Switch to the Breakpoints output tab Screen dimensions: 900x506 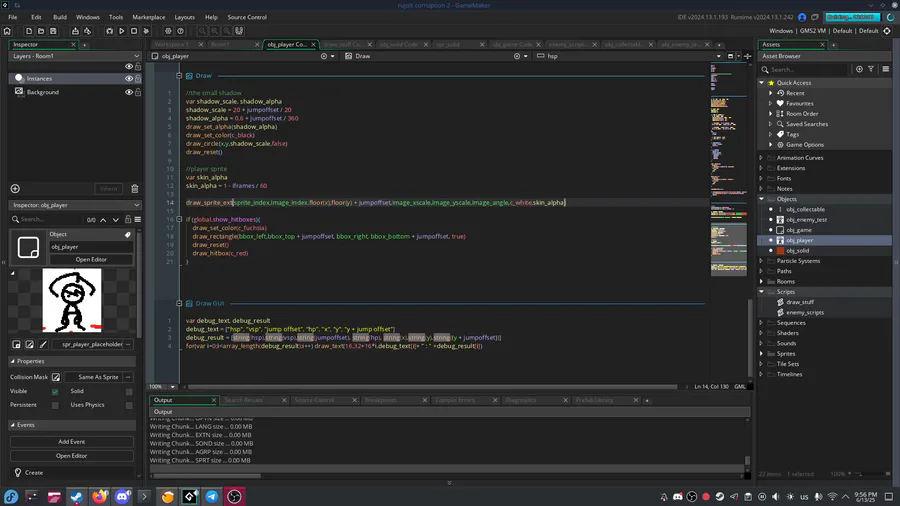point(381,400)
